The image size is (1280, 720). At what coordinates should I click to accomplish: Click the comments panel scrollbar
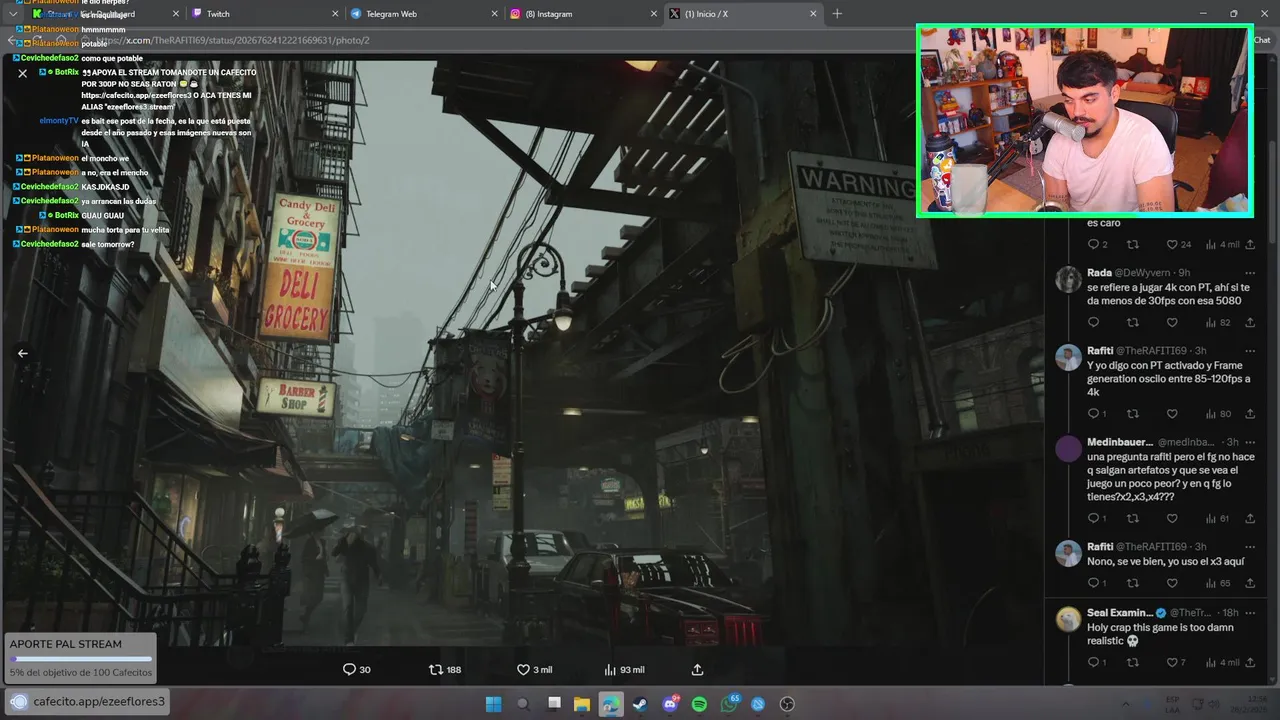click(x=1274, y=190)
